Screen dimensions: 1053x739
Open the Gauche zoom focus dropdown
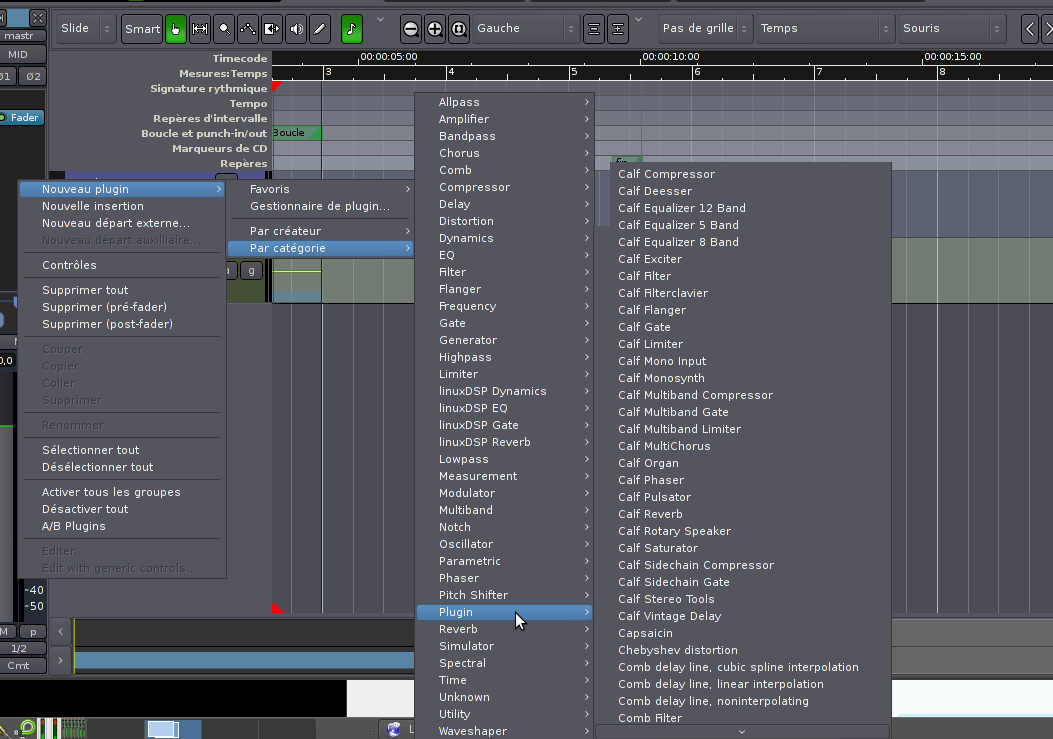[526, 29]
